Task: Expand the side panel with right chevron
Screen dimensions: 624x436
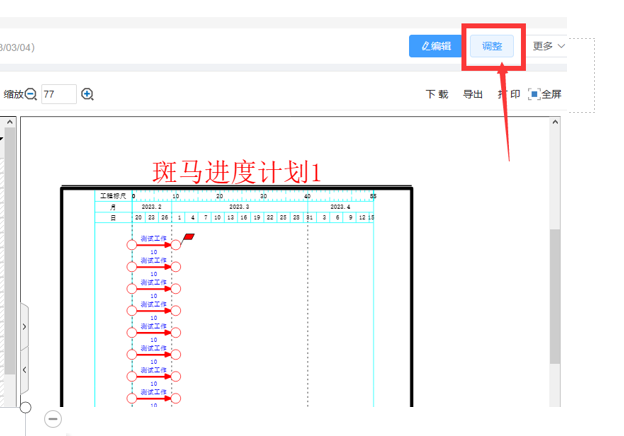Action: [x=24, y=326]
